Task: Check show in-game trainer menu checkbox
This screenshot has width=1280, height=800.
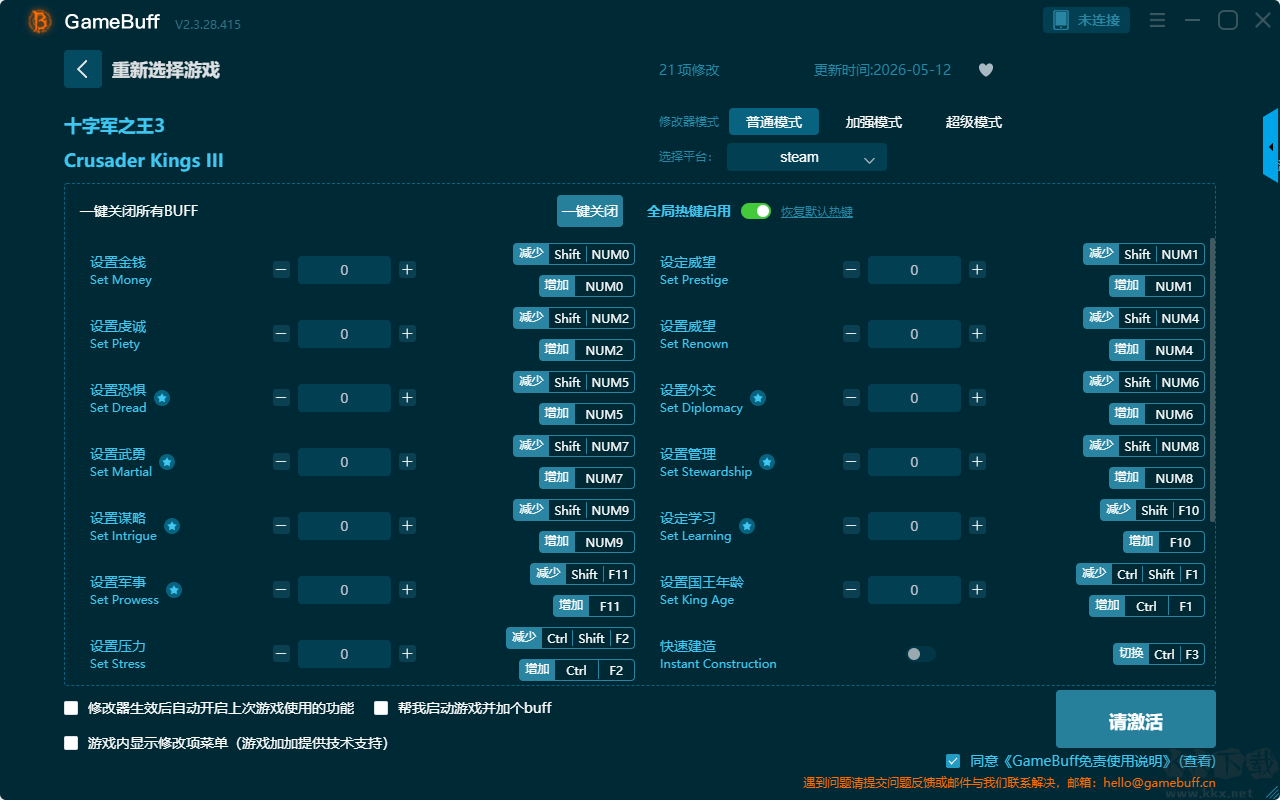Action: [x=71, y=743]
